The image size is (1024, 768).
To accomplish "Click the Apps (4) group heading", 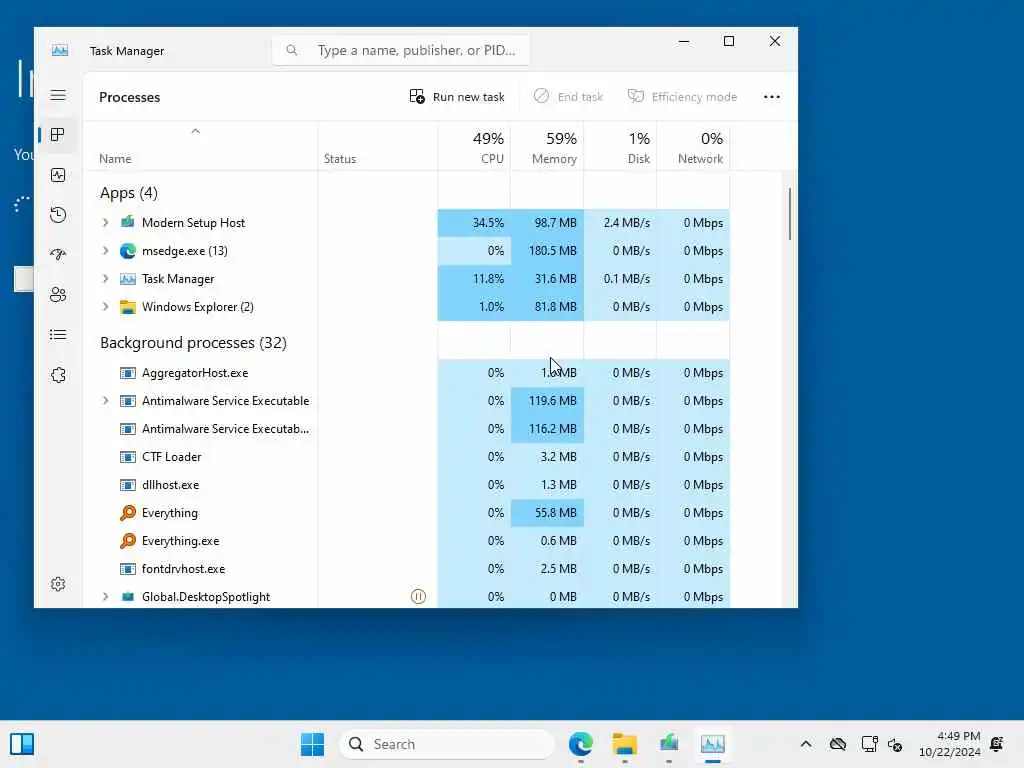I will click(x=129, y=193).
